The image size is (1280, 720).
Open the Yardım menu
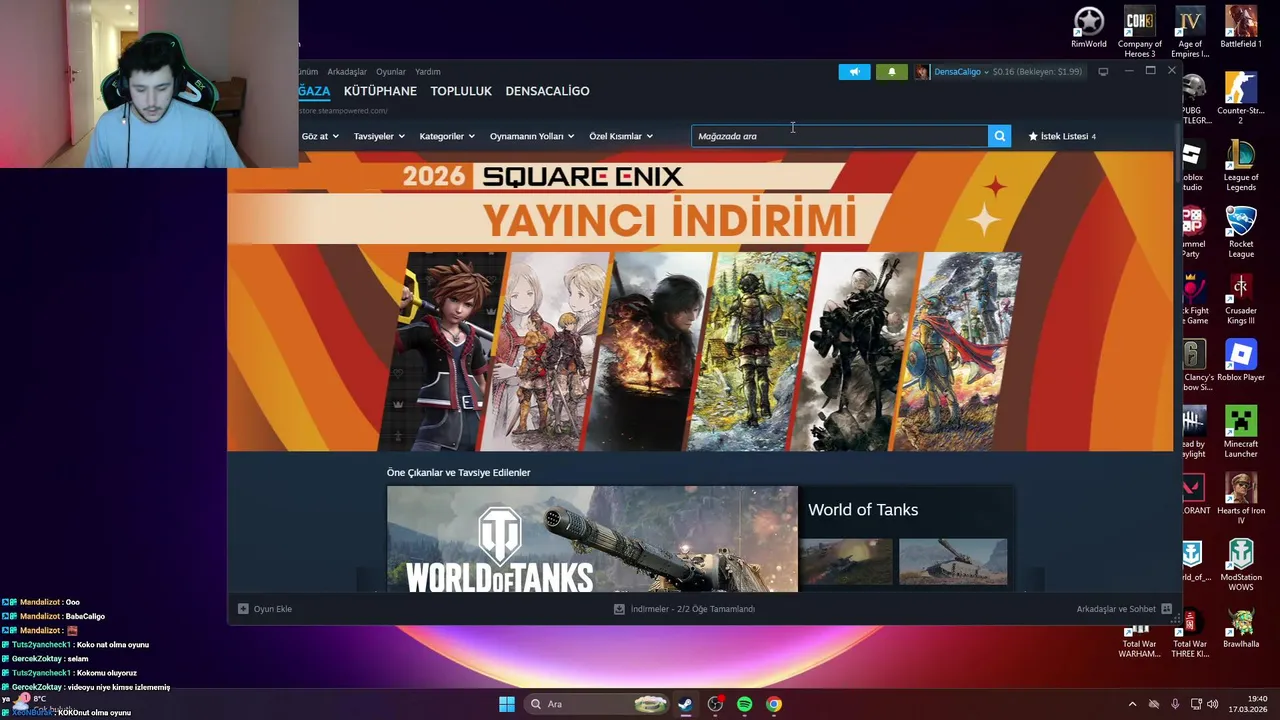(x=428, y=72)
